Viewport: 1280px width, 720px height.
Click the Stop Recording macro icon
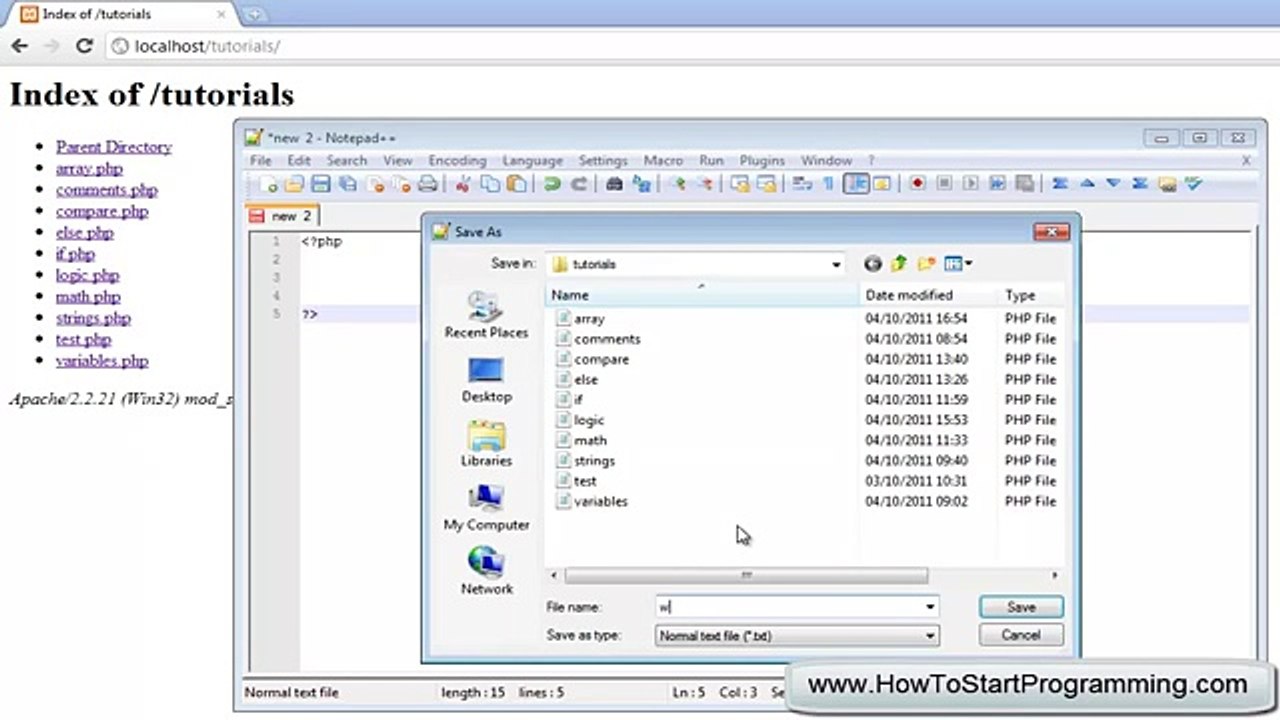pos(944,184)
